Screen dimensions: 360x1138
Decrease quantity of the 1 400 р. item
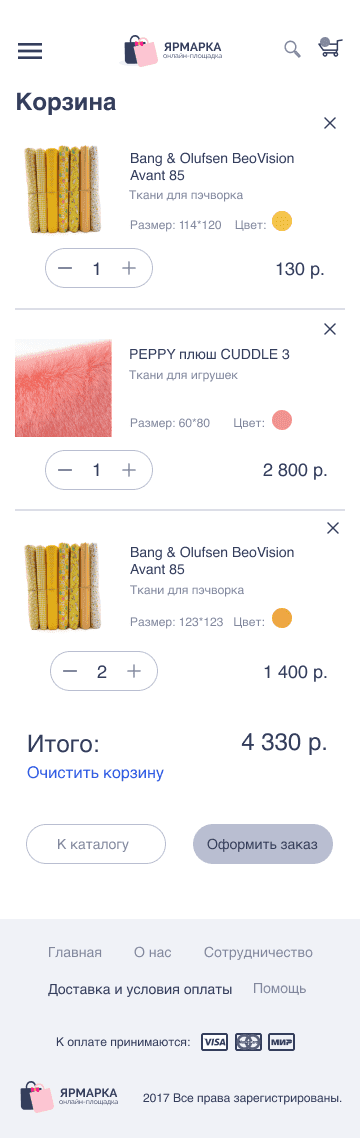pyautogui.click(x=70, y=671)
